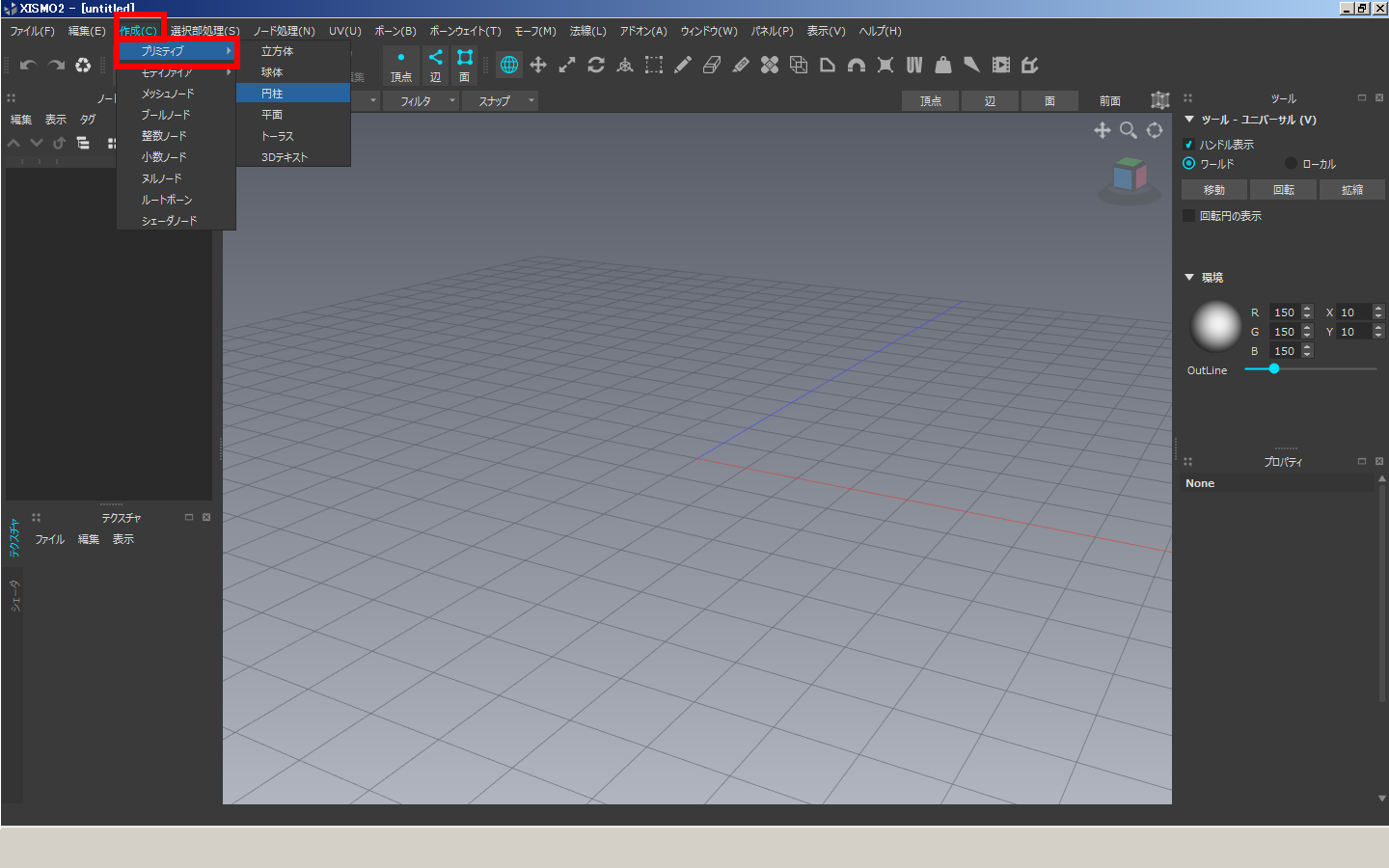Select the weight tool icon
This screenshot has width=1389, height=868.
pos(943,65)
